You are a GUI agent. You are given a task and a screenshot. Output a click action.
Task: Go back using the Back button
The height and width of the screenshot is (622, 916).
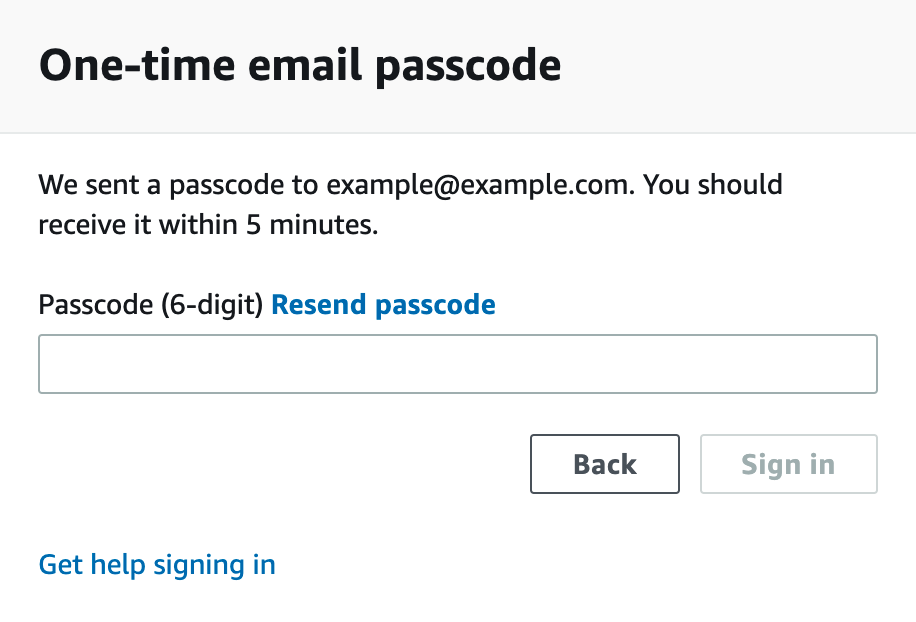click(x=605, y=464)
